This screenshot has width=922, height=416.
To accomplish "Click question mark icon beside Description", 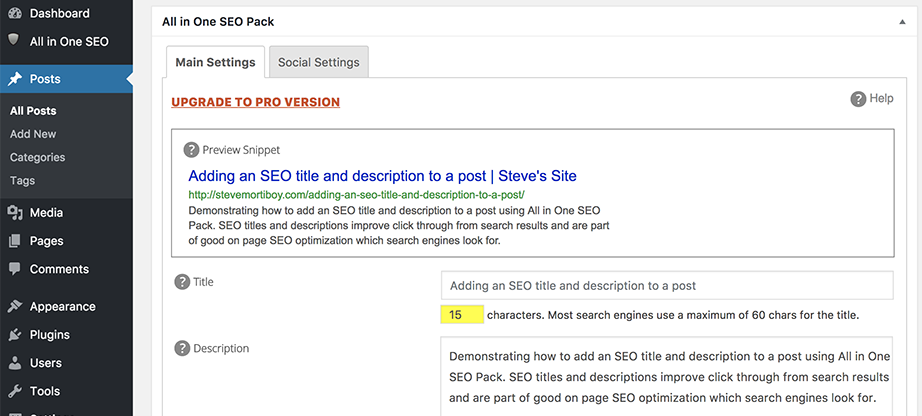I will (182, 348).
